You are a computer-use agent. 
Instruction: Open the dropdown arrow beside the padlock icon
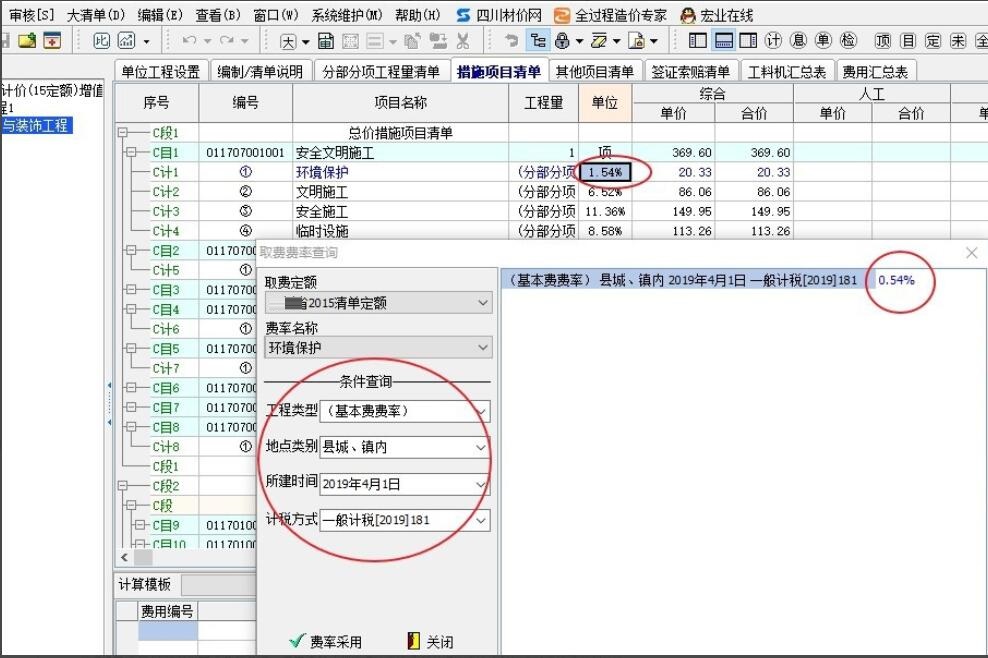tap(579, 42)
